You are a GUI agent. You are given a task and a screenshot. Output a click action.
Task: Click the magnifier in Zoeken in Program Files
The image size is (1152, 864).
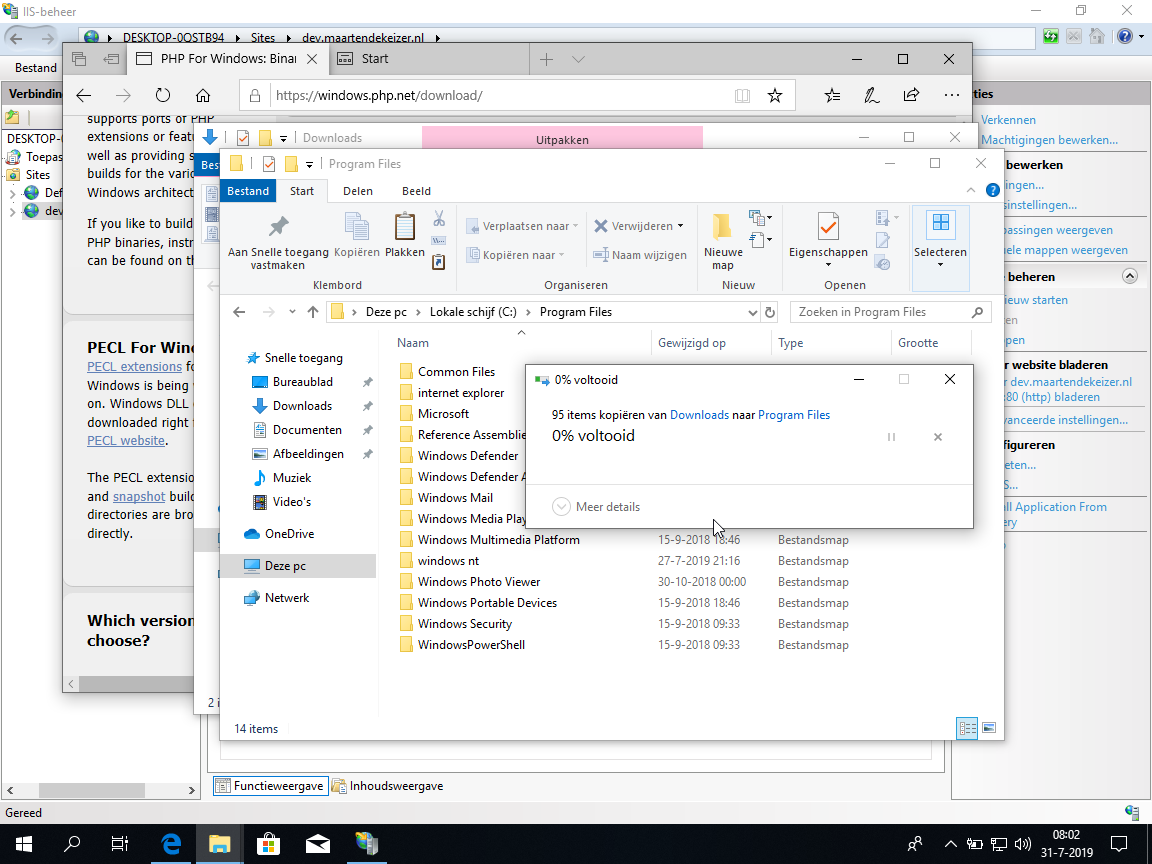(x=977, y=312)
